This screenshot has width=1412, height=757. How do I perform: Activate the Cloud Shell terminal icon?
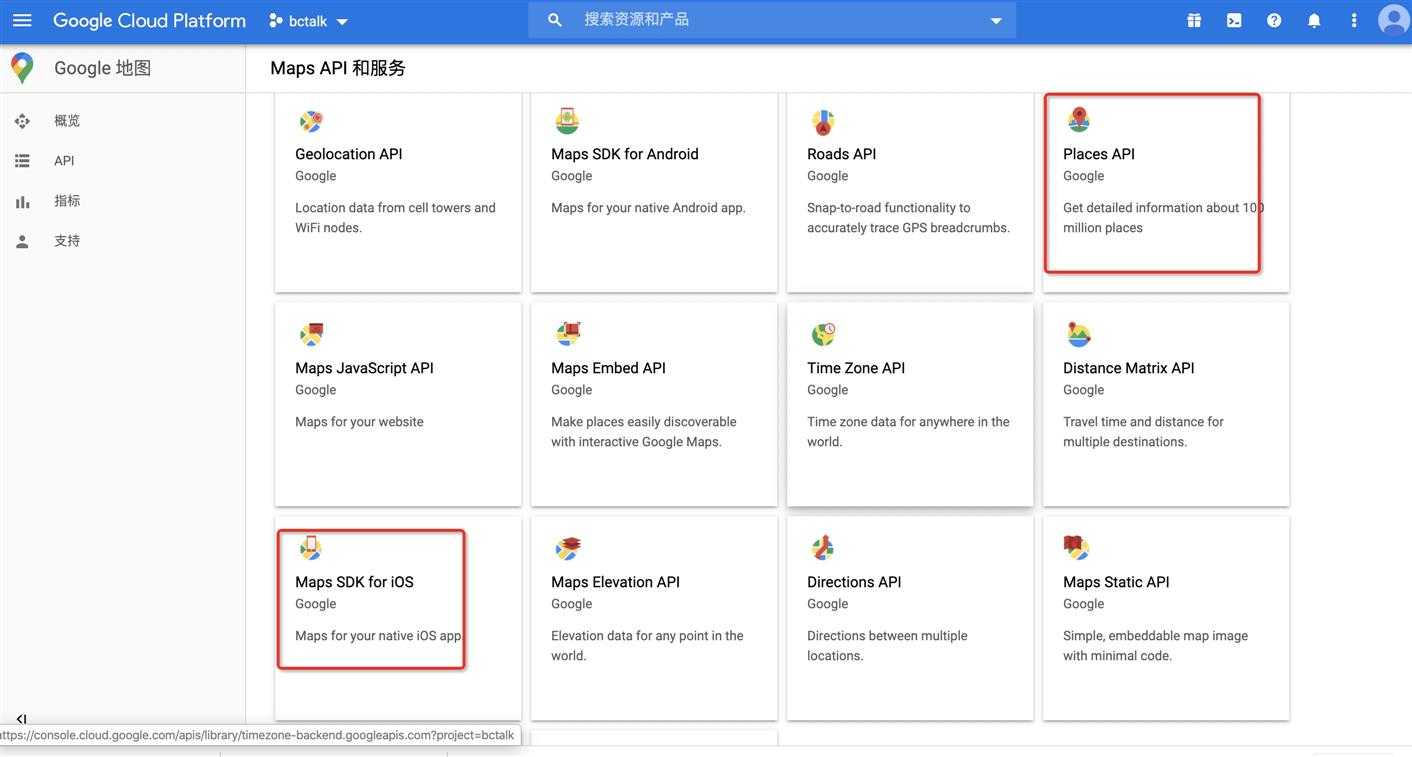click(x=1234, y=20)
